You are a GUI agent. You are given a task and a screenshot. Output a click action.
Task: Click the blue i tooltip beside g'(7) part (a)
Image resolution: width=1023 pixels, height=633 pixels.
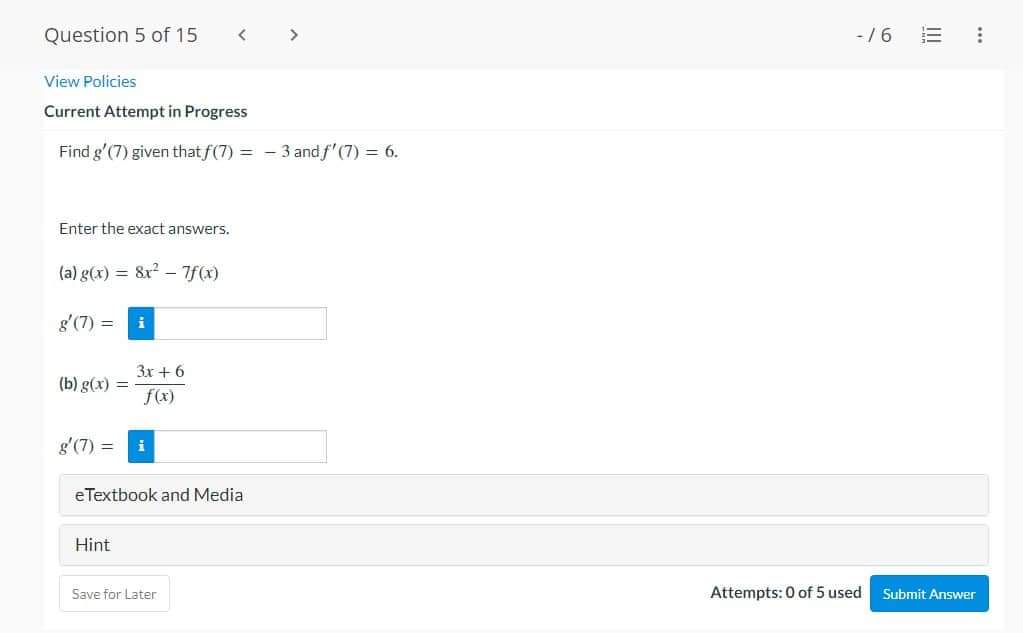140,322
